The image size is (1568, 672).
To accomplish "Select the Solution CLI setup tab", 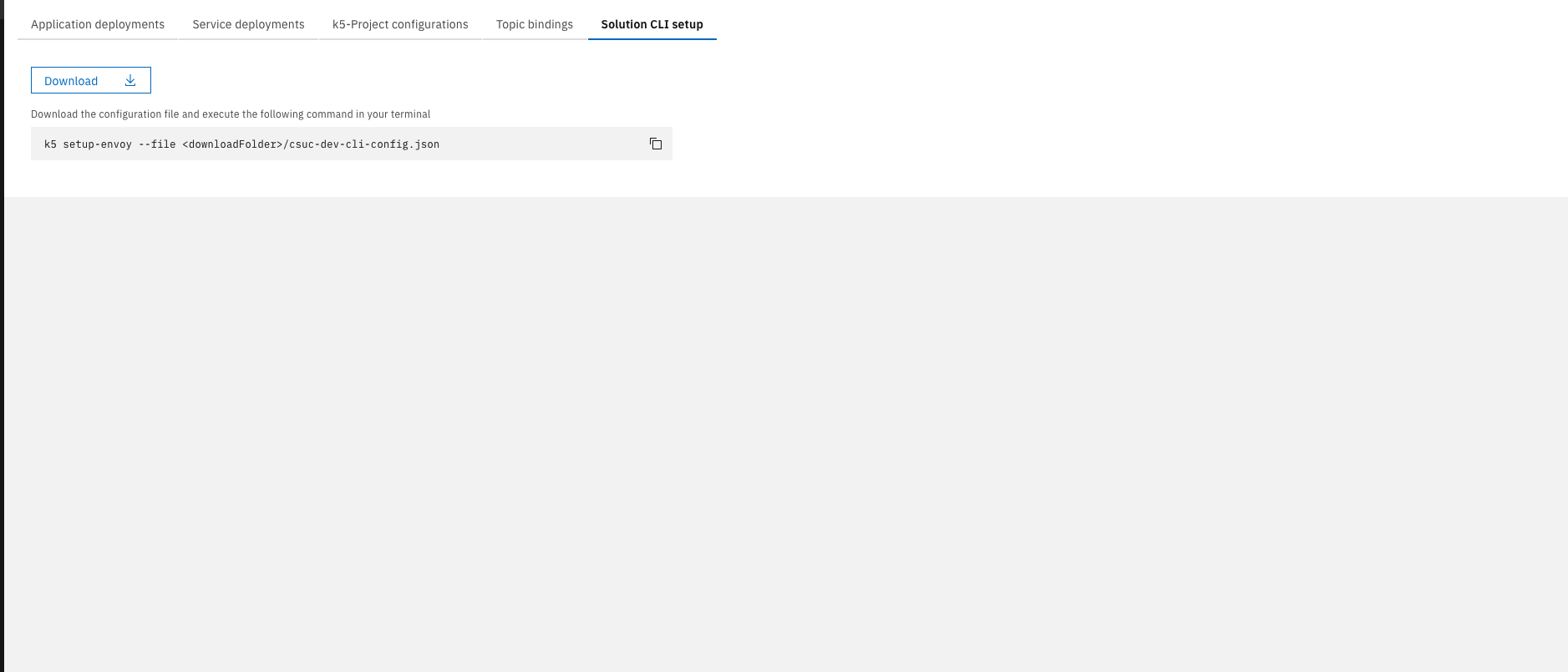I will pyautogui.click(x=652, y=24).
